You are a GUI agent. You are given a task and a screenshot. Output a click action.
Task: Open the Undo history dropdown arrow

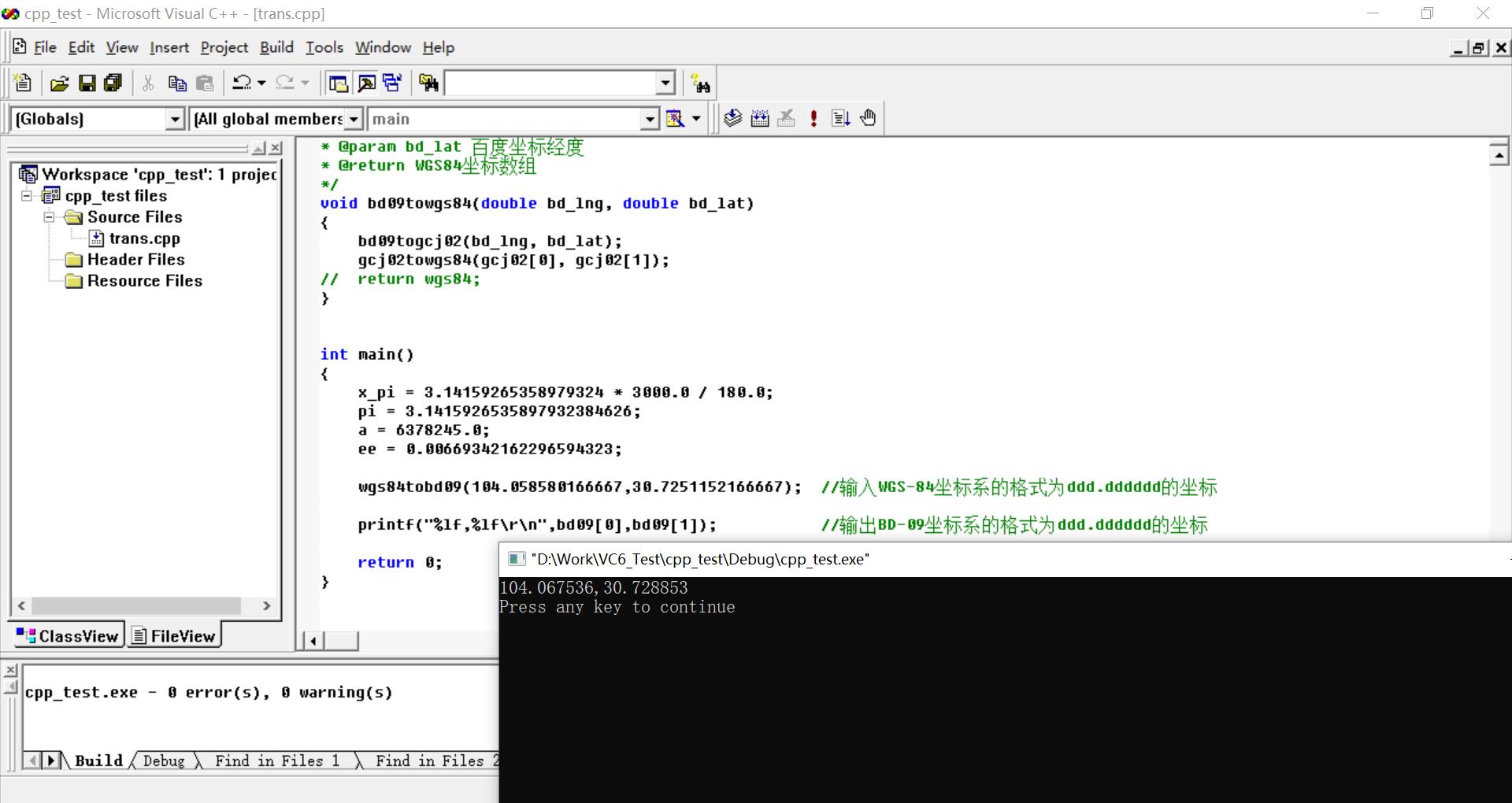pos(261,83)
